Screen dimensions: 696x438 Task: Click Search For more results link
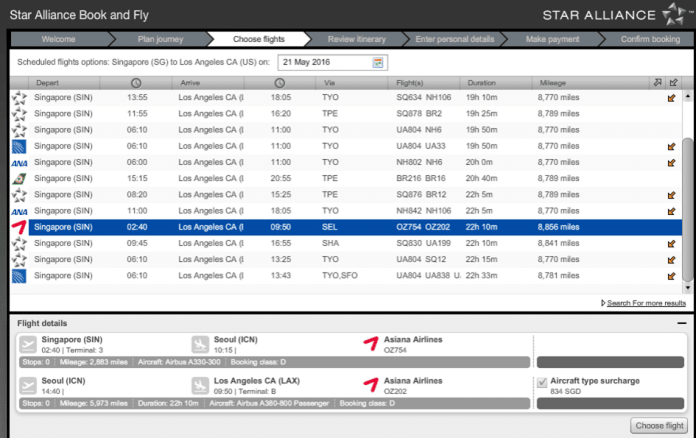click(646, 303)
